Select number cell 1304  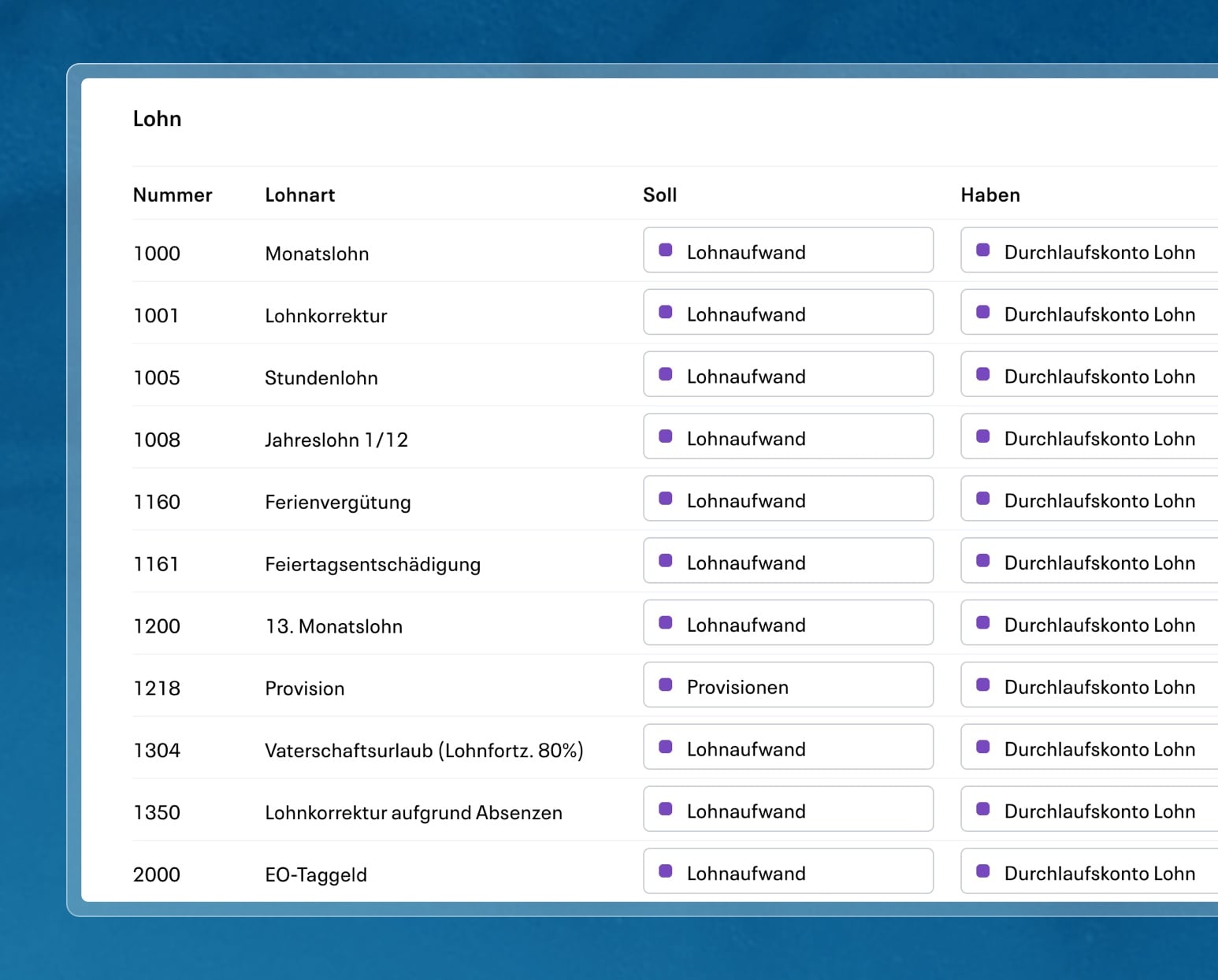click(x=157, y=751)
